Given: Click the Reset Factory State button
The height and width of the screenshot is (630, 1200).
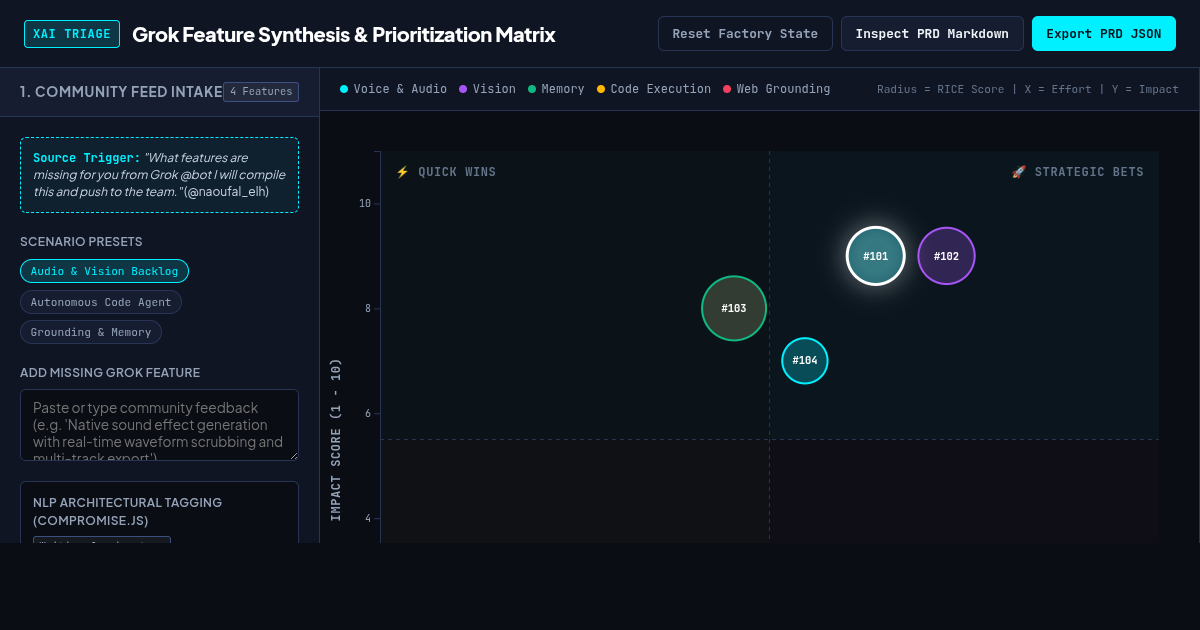Looking at the screenshot, I should click(745, 34).
